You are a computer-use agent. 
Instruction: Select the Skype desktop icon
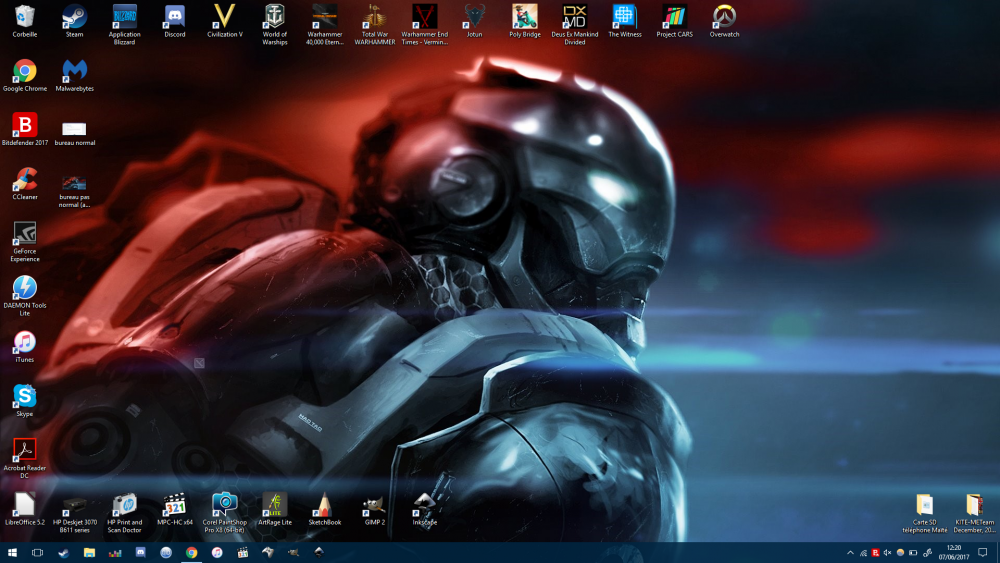tap(24, 396)
